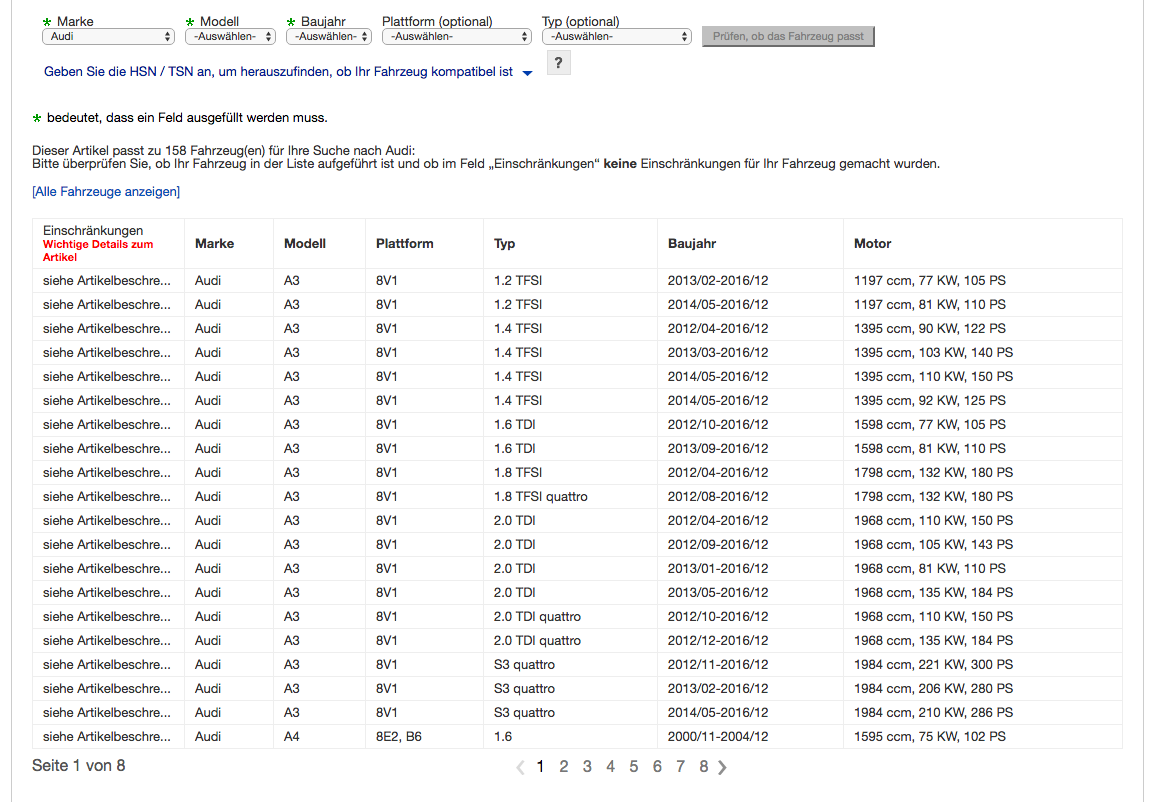Open the Typ (optional) dropdown

tap(616, 36)
